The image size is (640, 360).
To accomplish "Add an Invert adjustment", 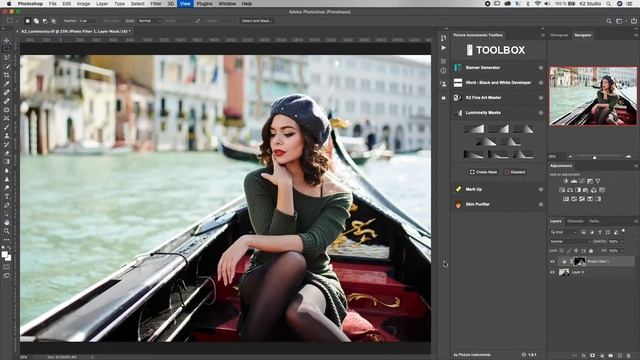I will (566, 199).
